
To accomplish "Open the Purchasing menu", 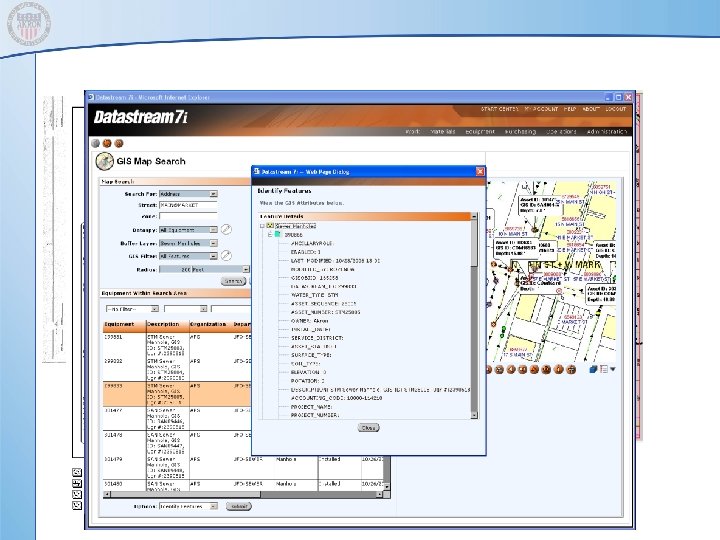I will pyautogui.click(x=520, y=131).
